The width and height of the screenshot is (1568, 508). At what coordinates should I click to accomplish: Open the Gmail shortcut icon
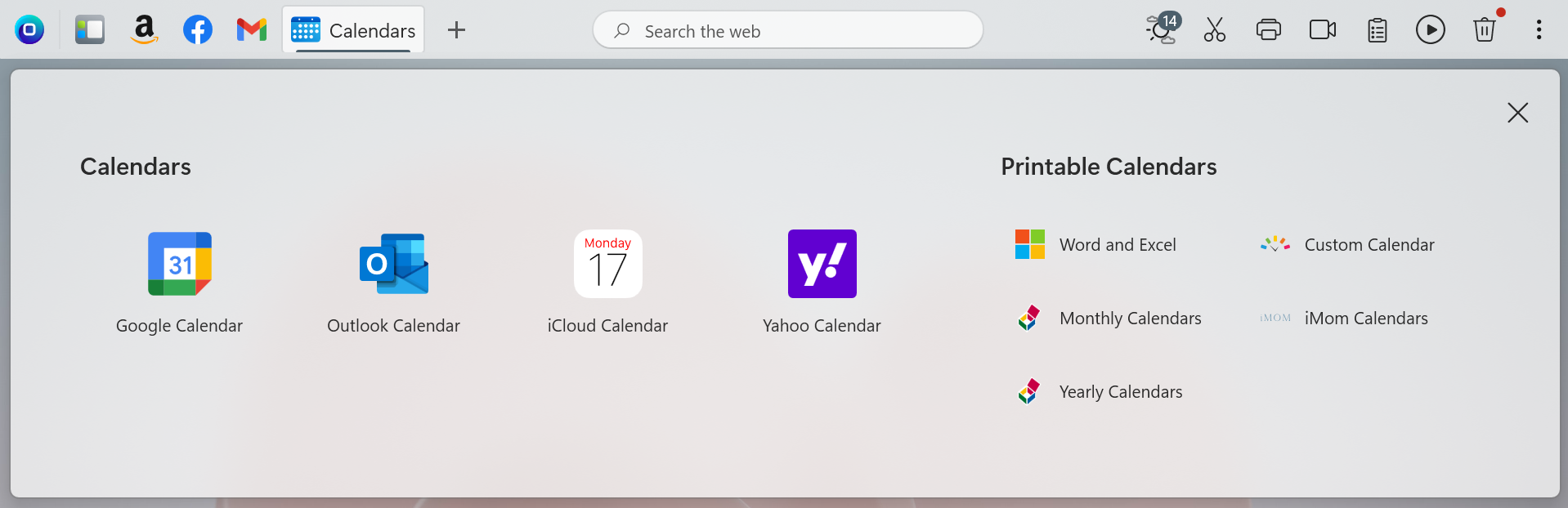click(x=252, y=30)
